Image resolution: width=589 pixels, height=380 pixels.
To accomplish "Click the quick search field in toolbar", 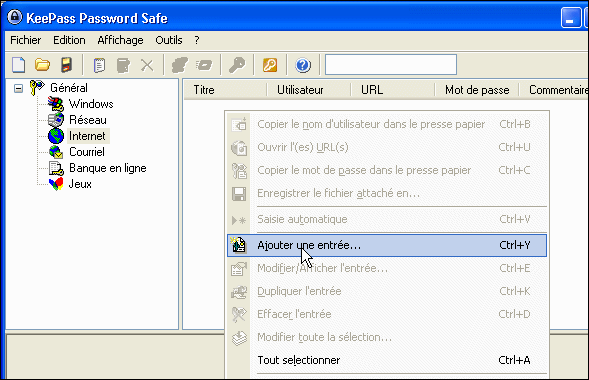I will click(x=391, y=65).
